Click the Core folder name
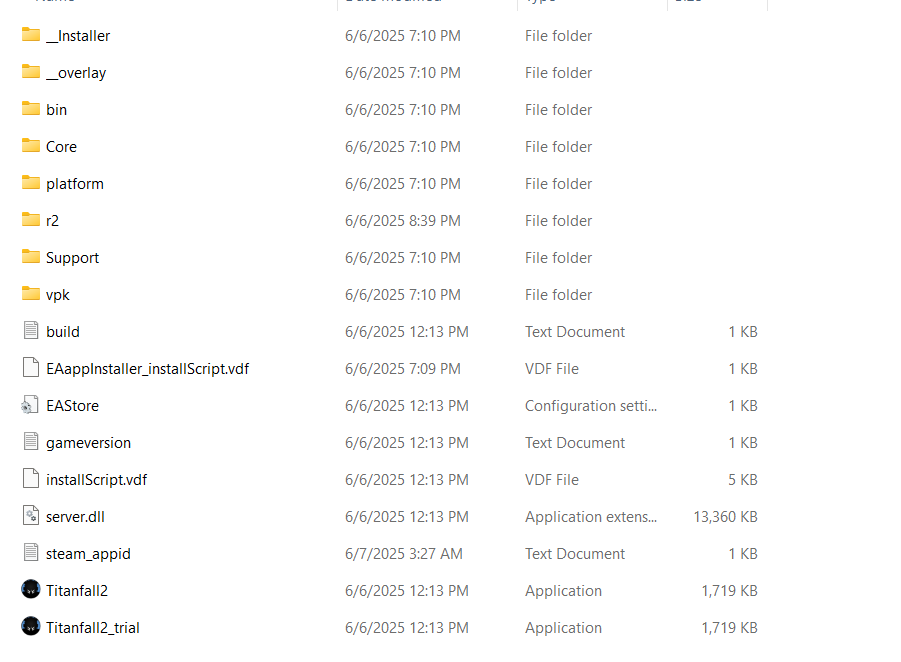Viewport: 901px width, 662px height. pos(61,147)
